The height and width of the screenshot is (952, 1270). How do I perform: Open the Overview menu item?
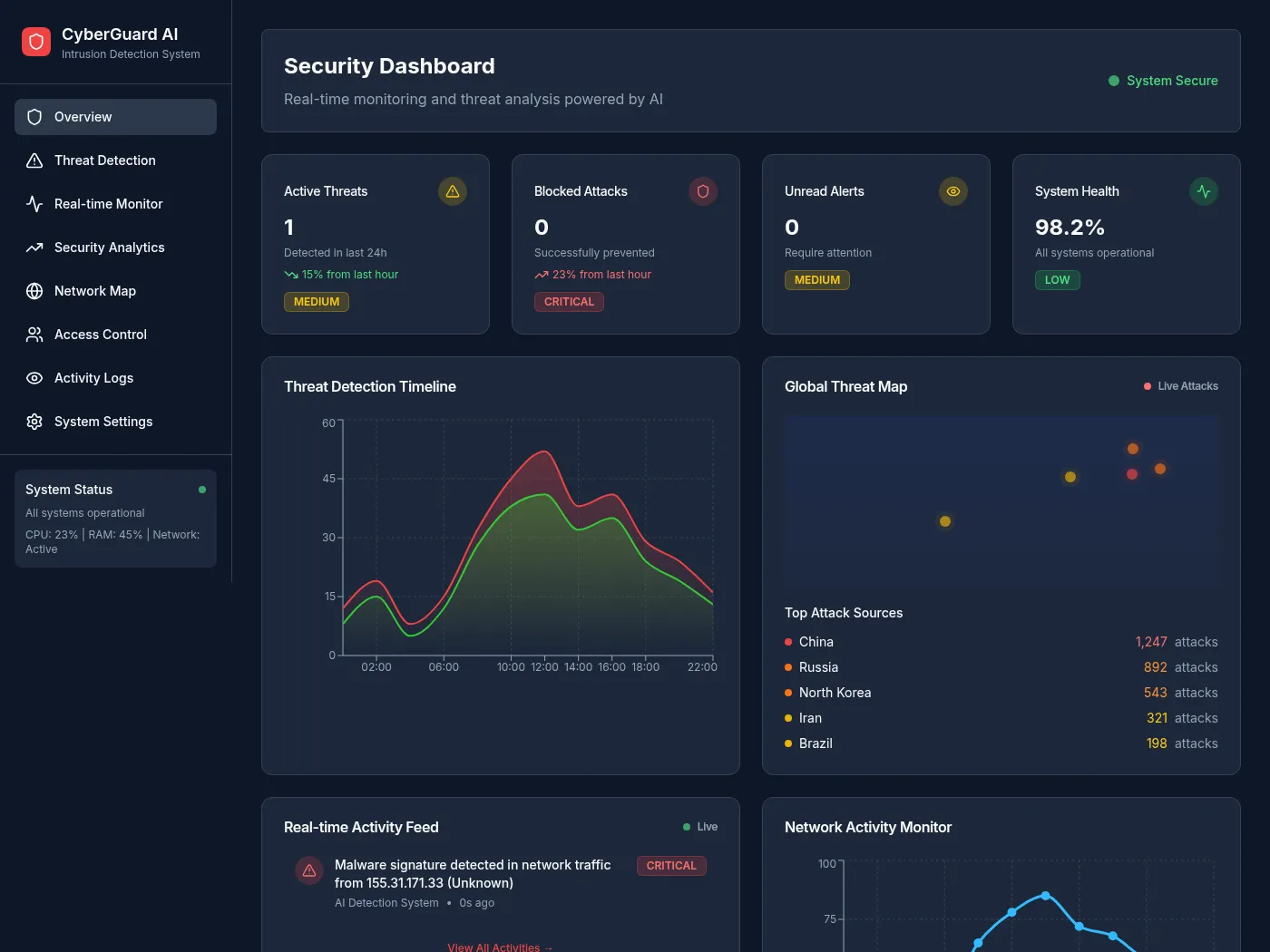(x=115, y=117)
